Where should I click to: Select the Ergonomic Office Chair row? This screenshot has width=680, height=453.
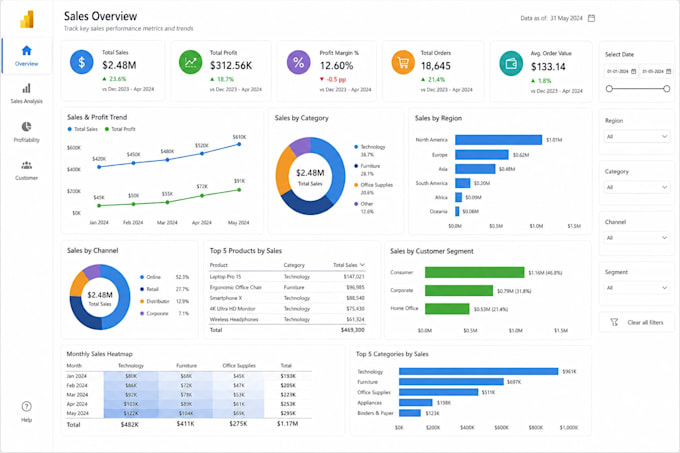tap(287, 287)
